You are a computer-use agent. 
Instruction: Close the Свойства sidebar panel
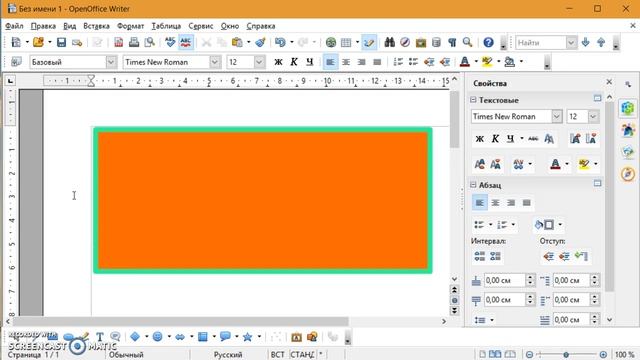click(x=609, y=82)
